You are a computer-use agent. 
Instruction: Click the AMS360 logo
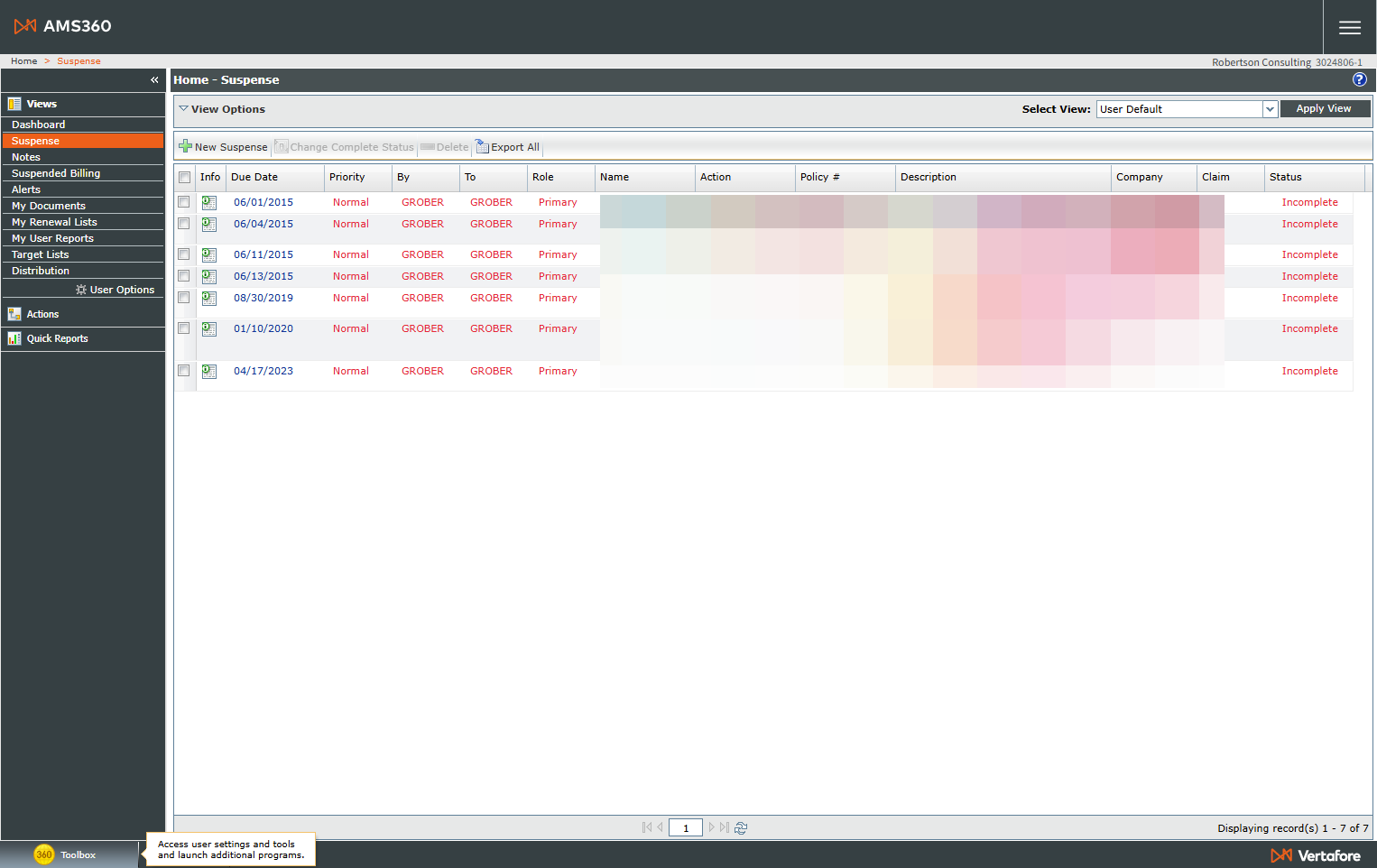pyautogui.click(x=63, y=26)
